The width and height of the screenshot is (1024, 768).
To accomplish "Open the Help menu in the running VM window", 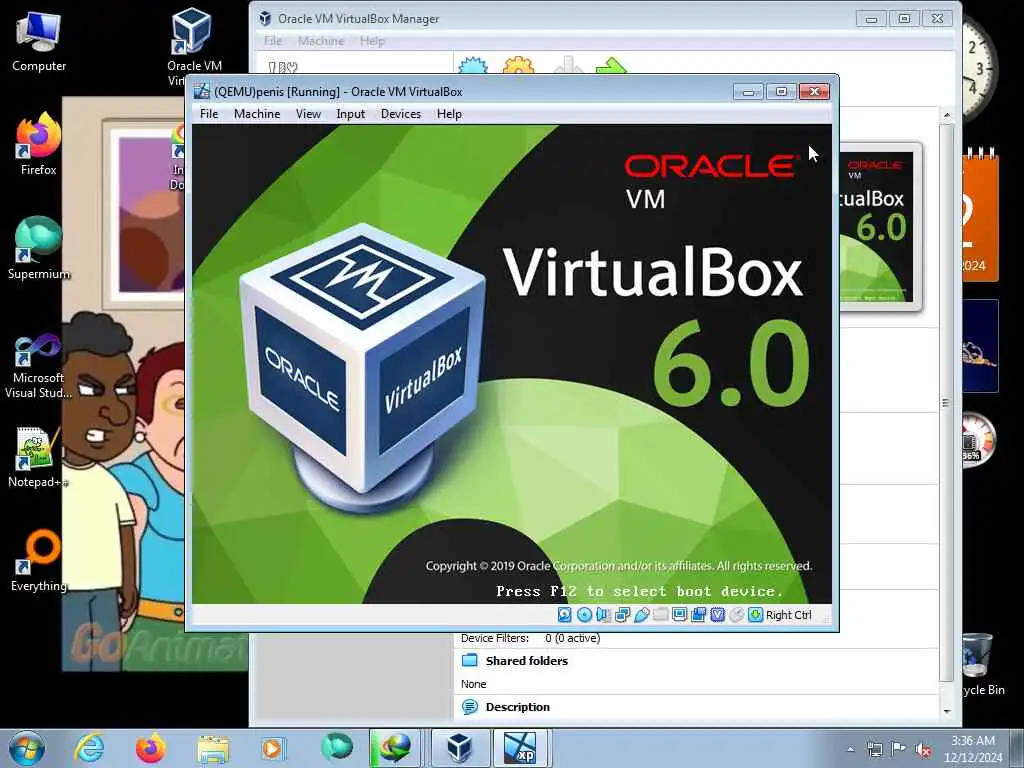I will coord(449,114).
